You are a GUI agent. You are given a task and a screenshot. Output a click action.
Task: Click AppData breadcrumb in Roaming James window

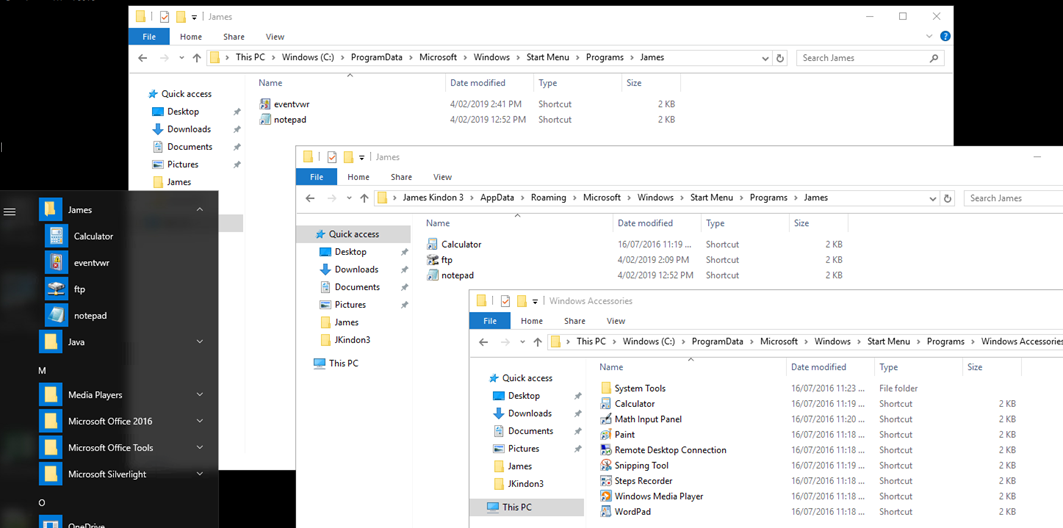tap(498, 198)
